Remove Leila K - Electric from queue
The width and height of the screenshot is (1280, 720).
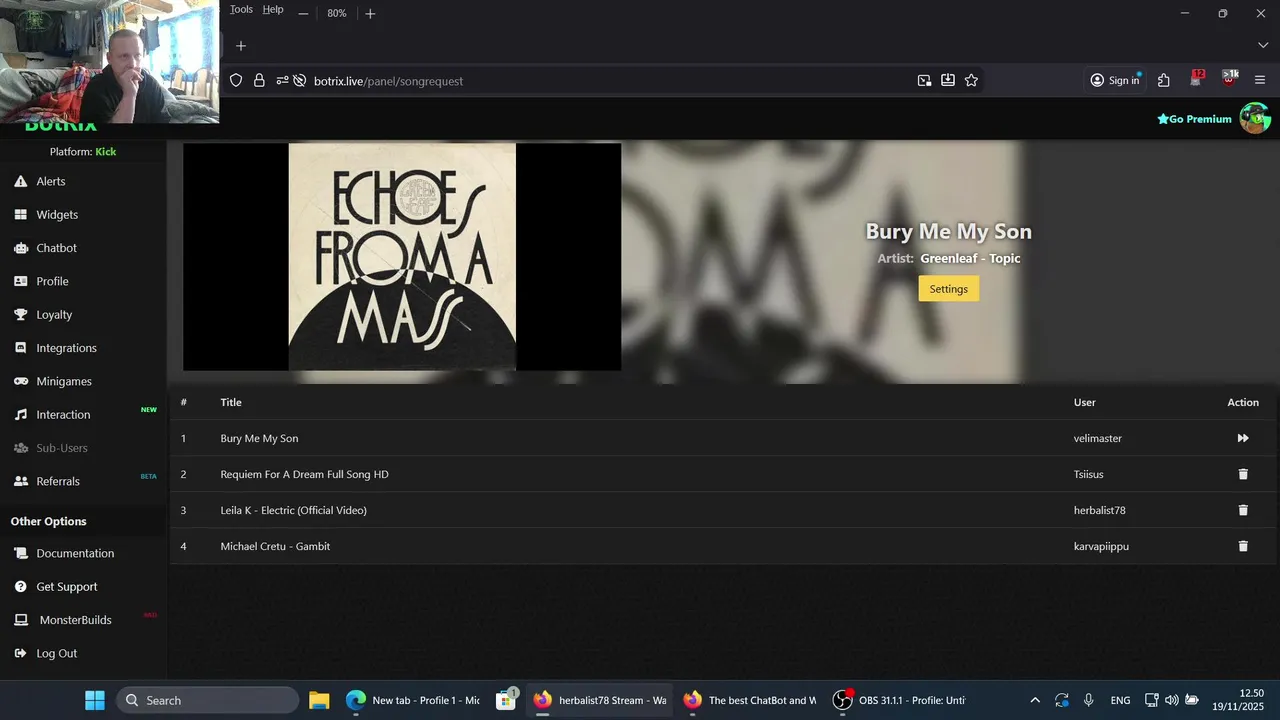(1243, 510)
